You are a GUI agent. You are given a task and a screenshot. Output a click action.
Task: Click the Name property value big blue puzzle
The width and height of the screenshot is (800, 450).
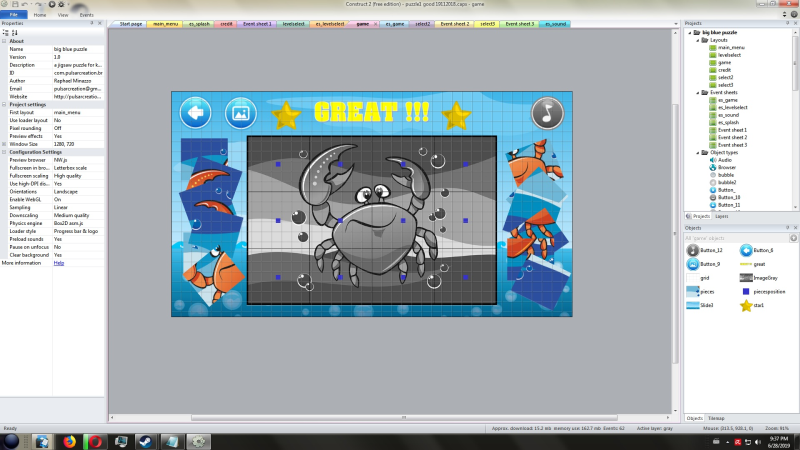coord(78,49)
